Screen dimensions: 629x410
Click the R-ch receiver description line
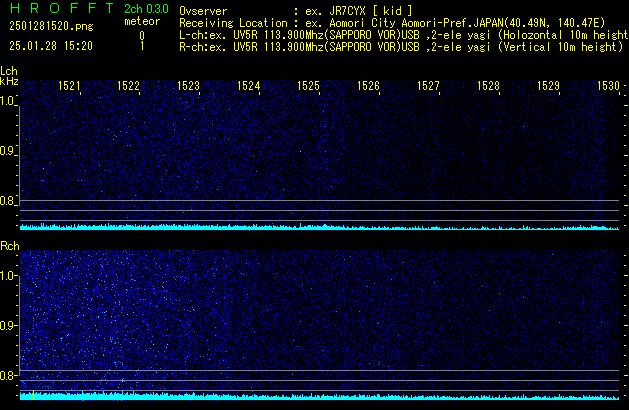[x=401, y=47]
